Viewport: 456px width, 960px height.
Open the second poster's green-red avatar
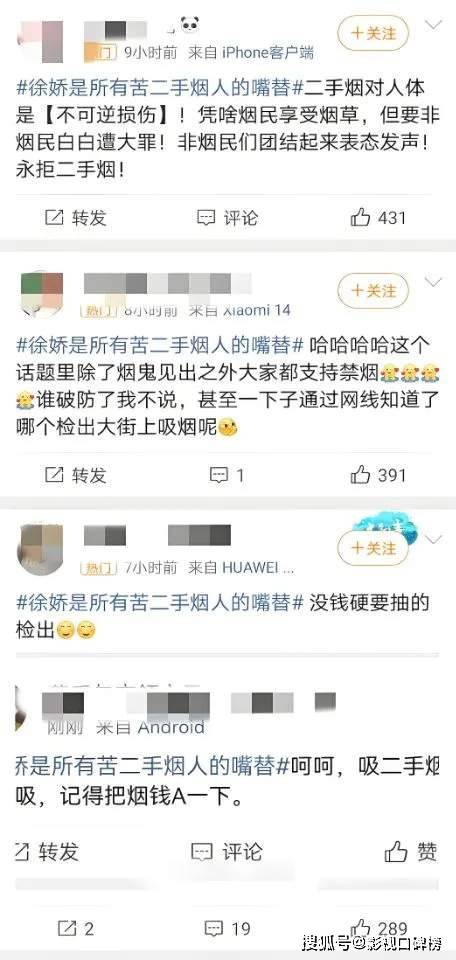(42, 294)
